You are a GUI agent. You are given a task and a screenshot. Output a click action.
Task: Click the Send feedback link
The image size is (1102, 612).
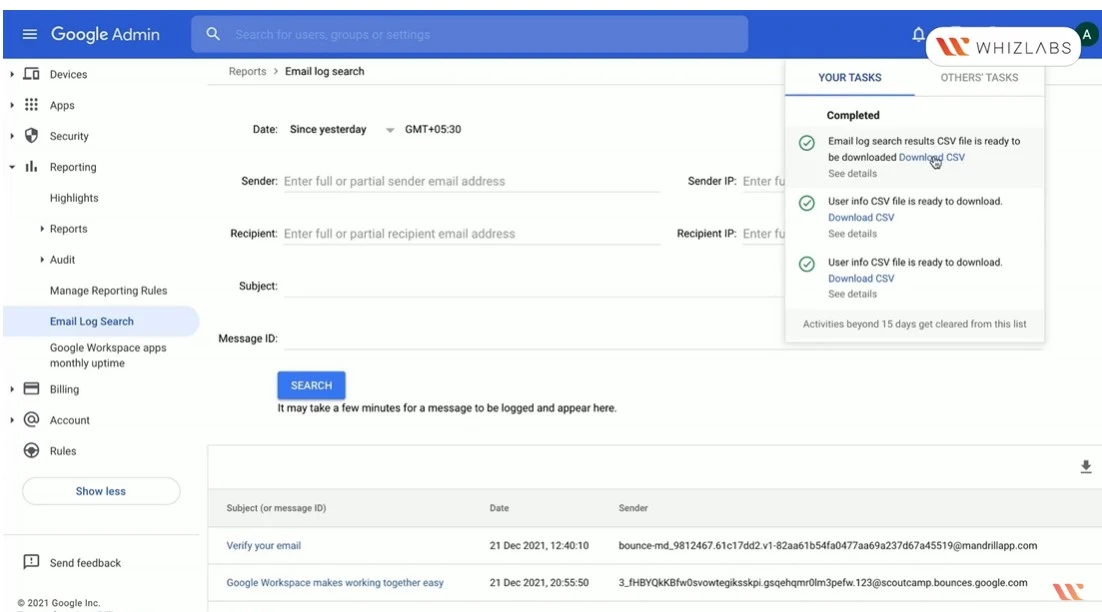coord(85,563)
